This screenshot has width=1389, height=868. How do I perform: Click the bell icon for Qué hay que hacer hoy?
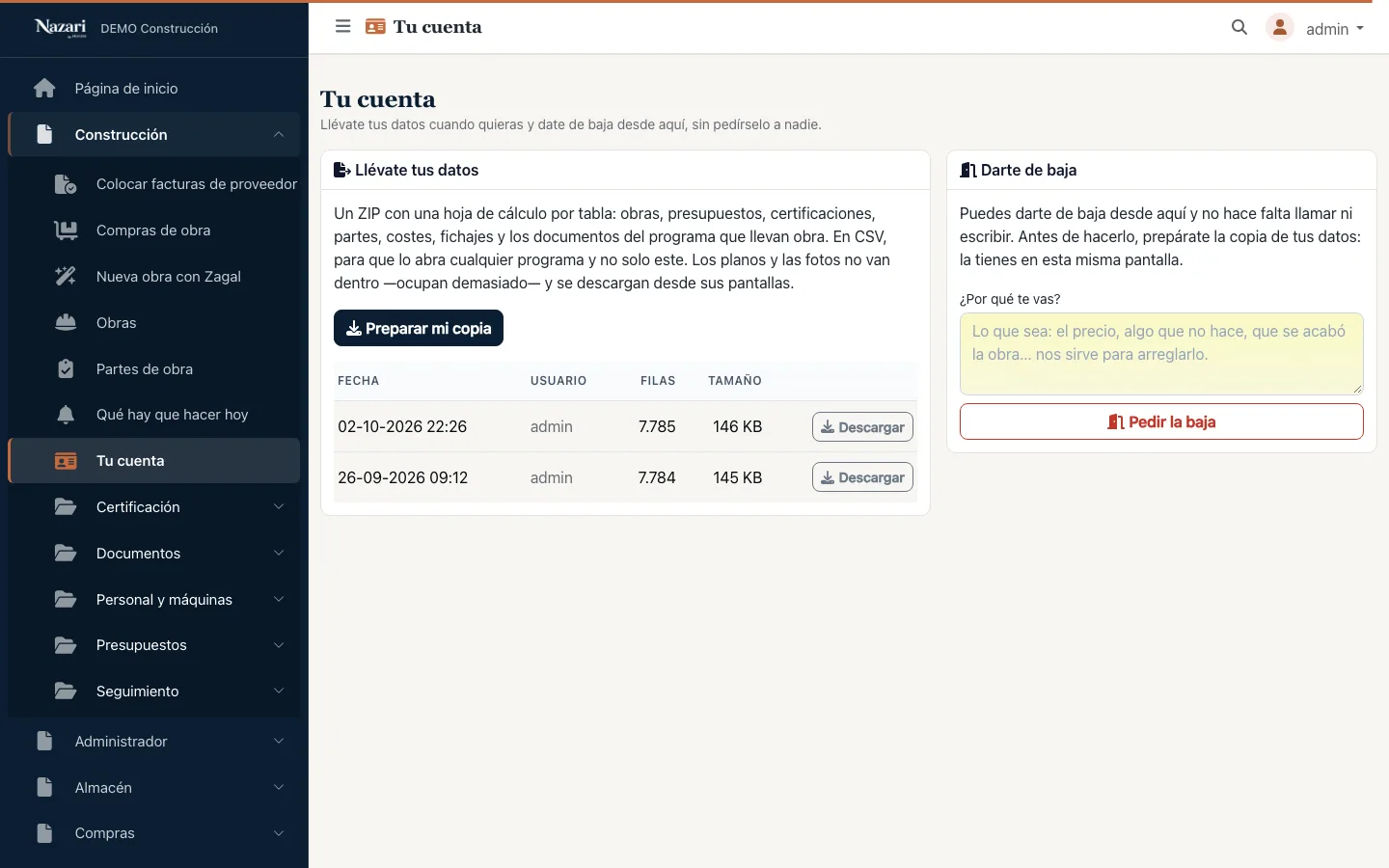[66, 415]
